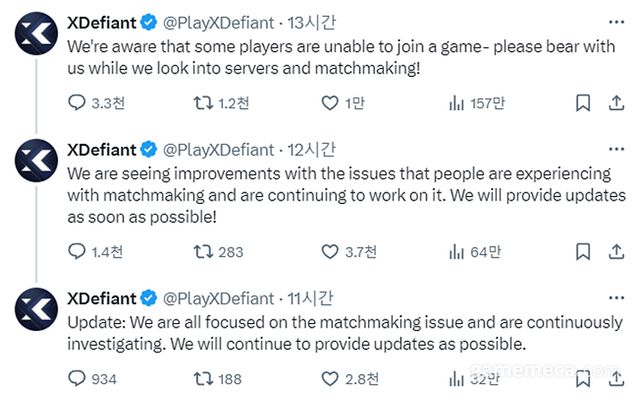Like the tweet with 3.7천 likes
The width and height of the screenshot is (640, 400).
pyautogui.click(x=331, y=251)
